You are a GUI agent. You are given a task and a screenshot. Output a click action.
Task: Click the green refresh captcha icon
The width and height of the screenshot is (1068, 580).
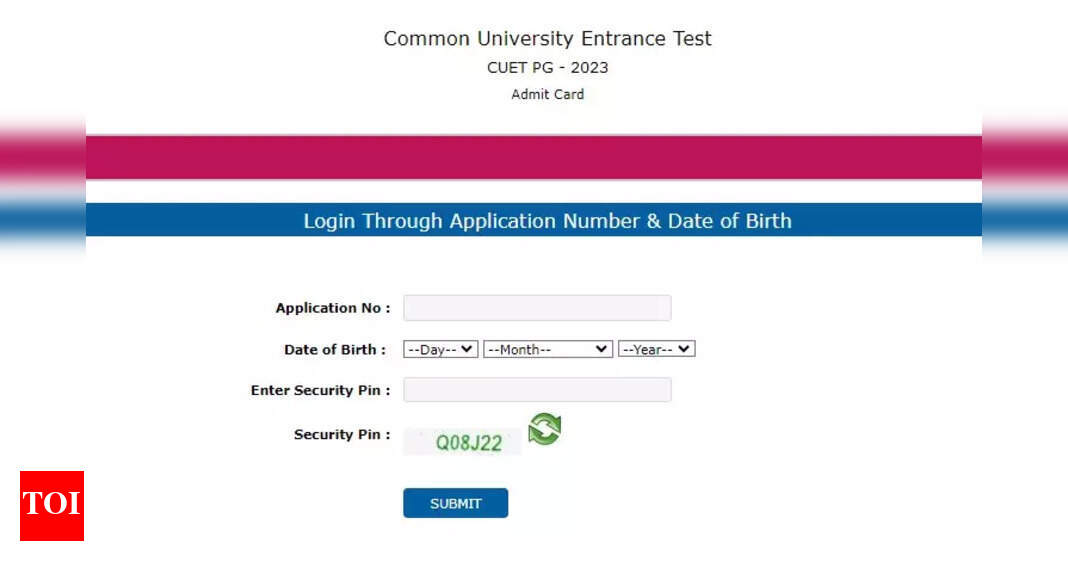[x=544, y=430]
